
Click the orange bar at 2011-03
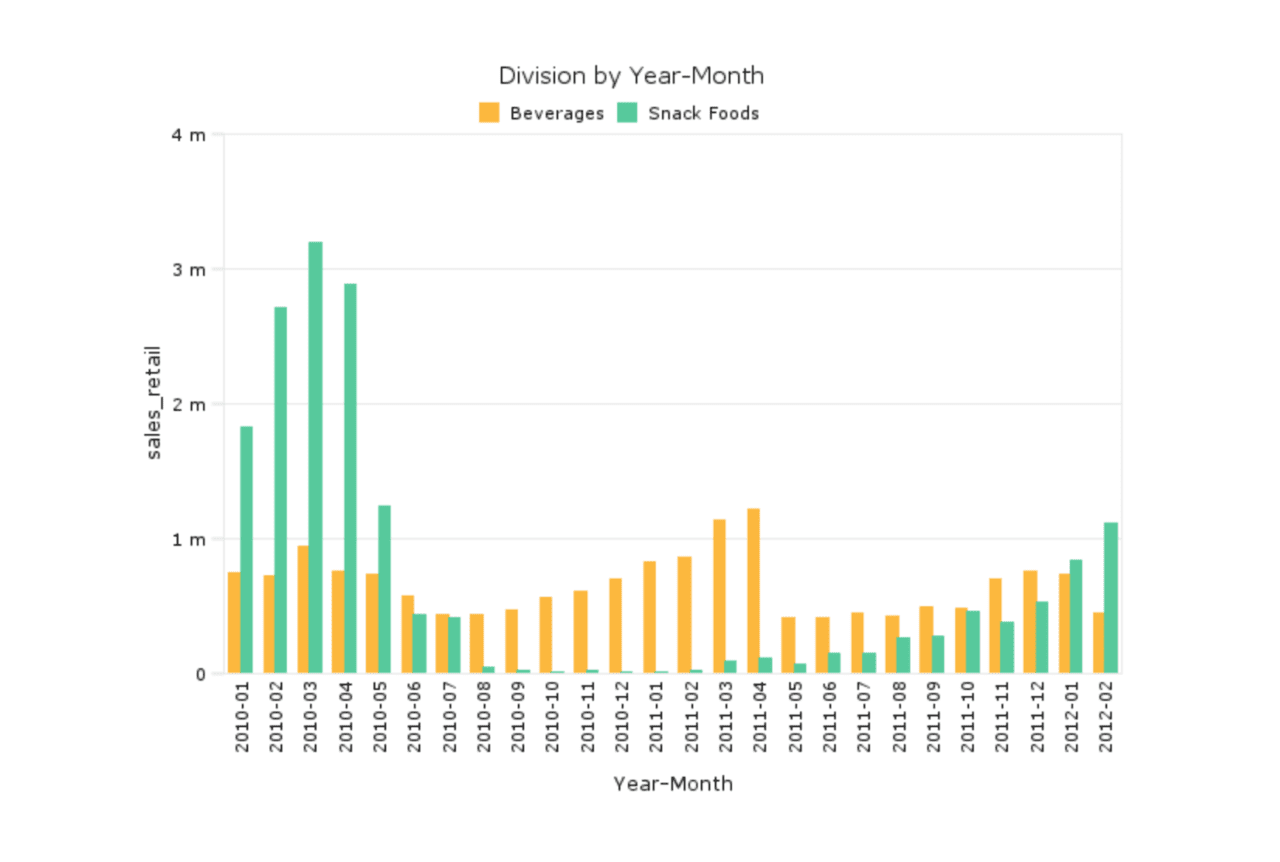718,595
